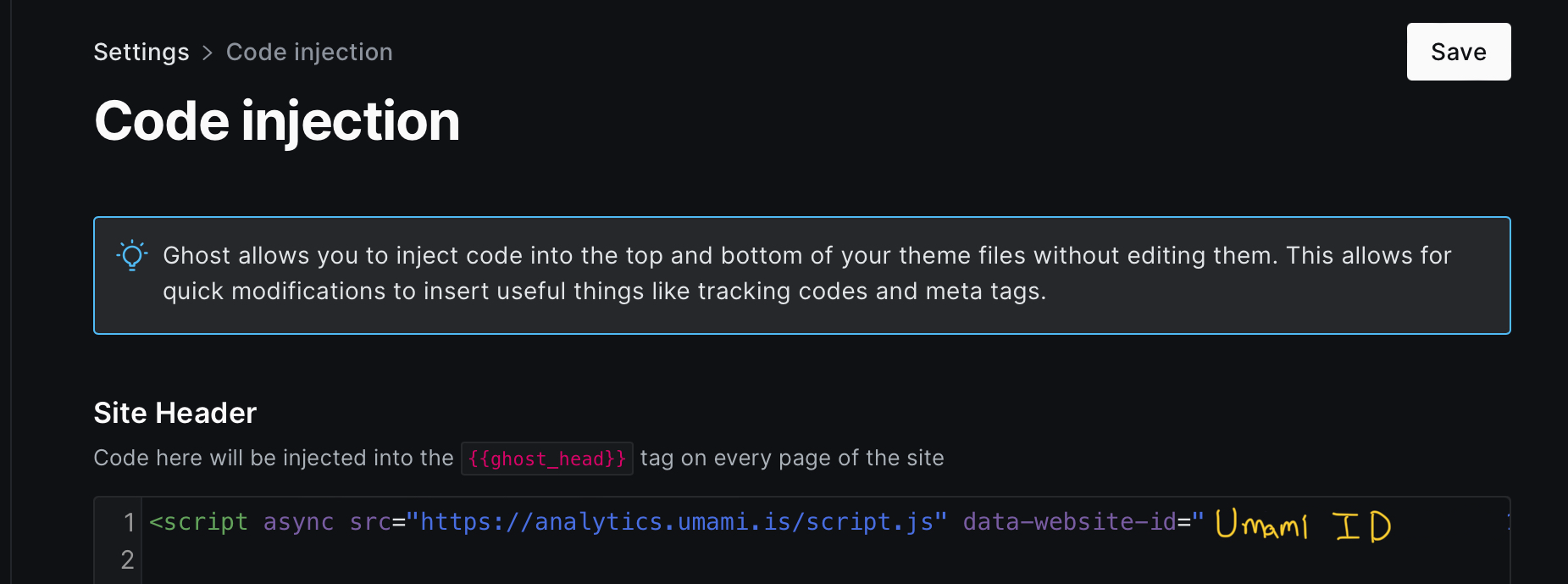Click line number 2 in the code editor
The height and width of the screenshot is (584, 1568).
pyautogui.click(x=127, y=559)
